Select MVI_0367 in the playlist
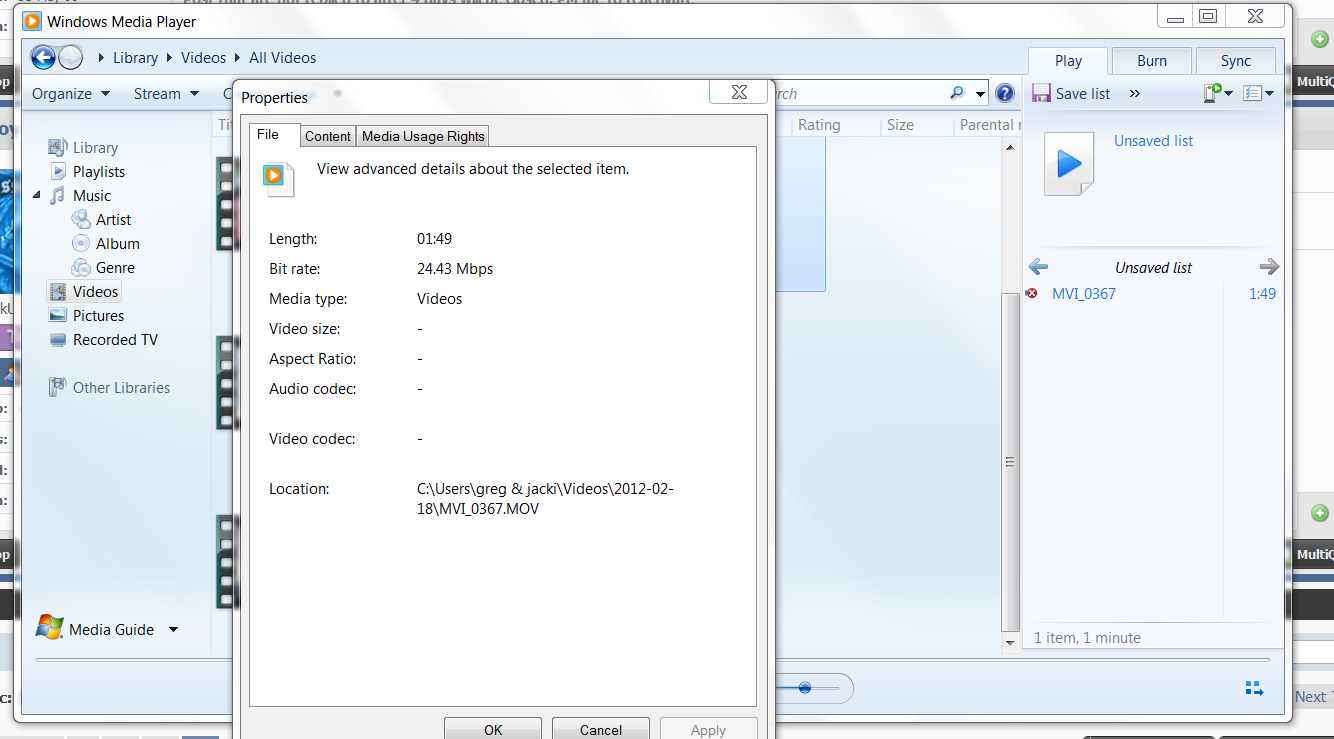This screenshot has height=739, width=1334. coord(1084,294)
